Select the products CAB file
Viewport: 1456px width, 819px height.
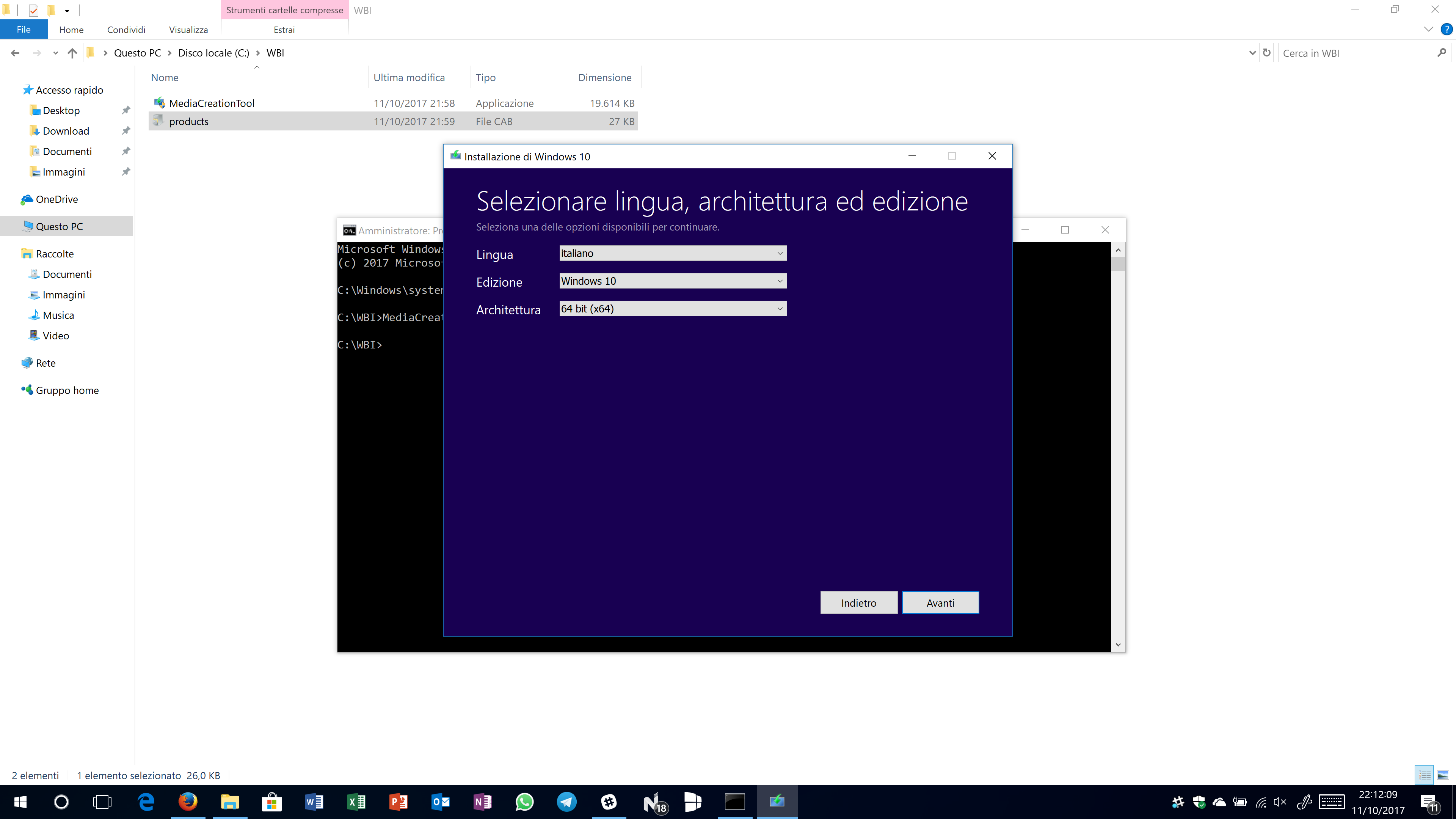pyautogui.click(x=394, y=121)
